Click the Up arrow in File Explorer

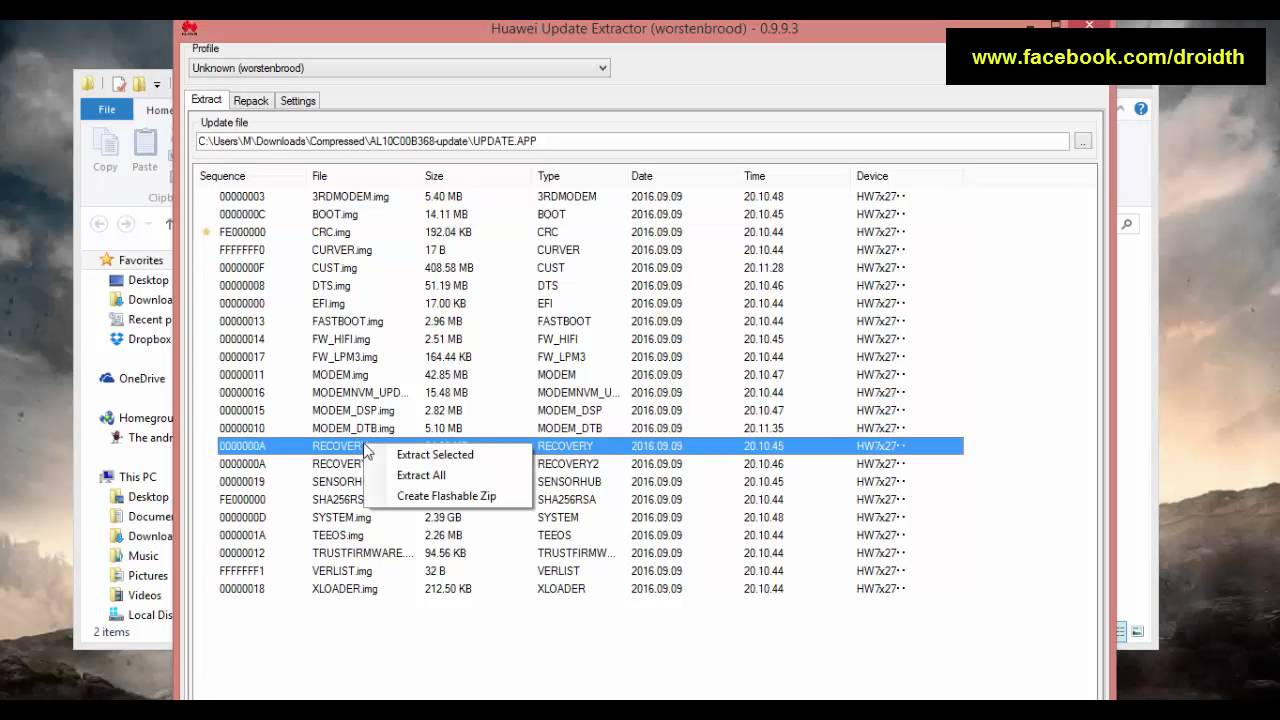(168, 224)
